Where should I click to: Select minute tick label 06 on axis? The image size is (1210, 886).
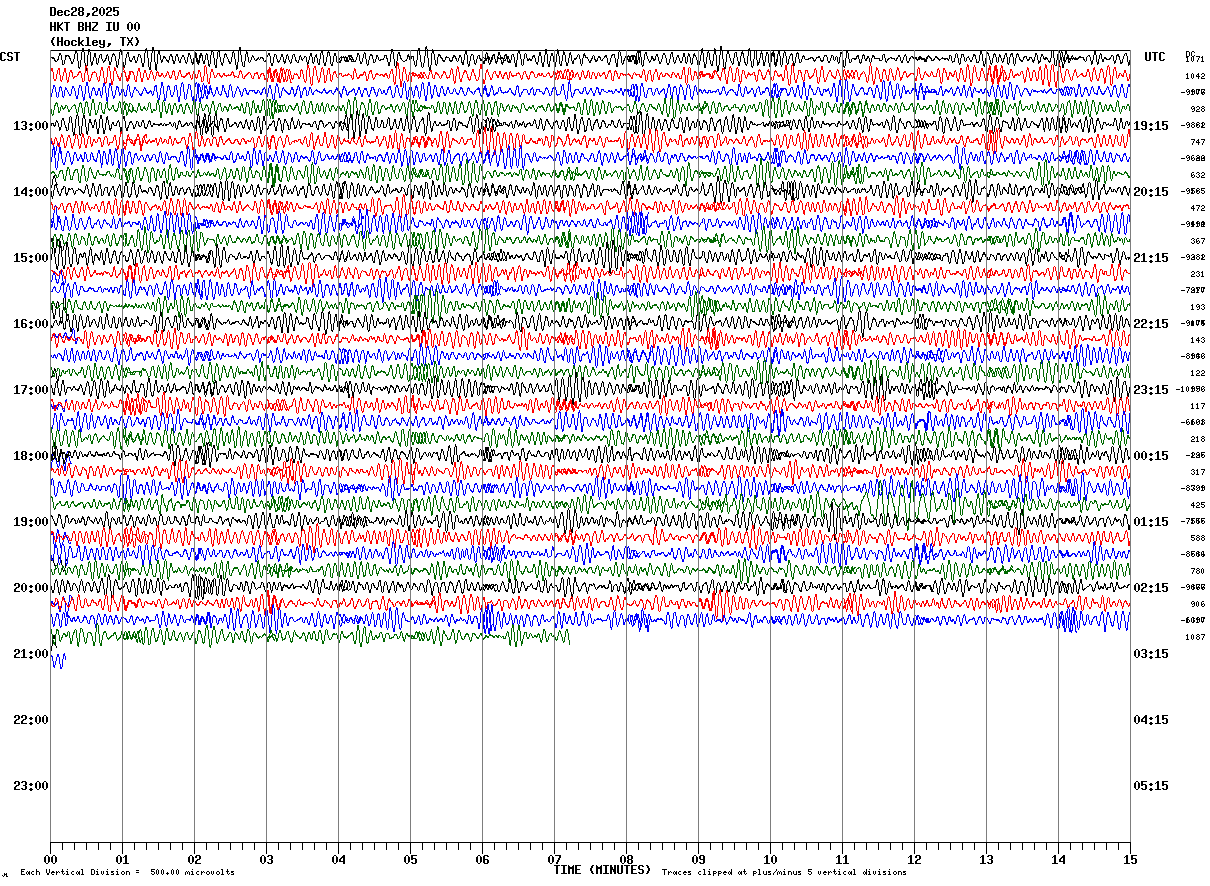[482, 859]
